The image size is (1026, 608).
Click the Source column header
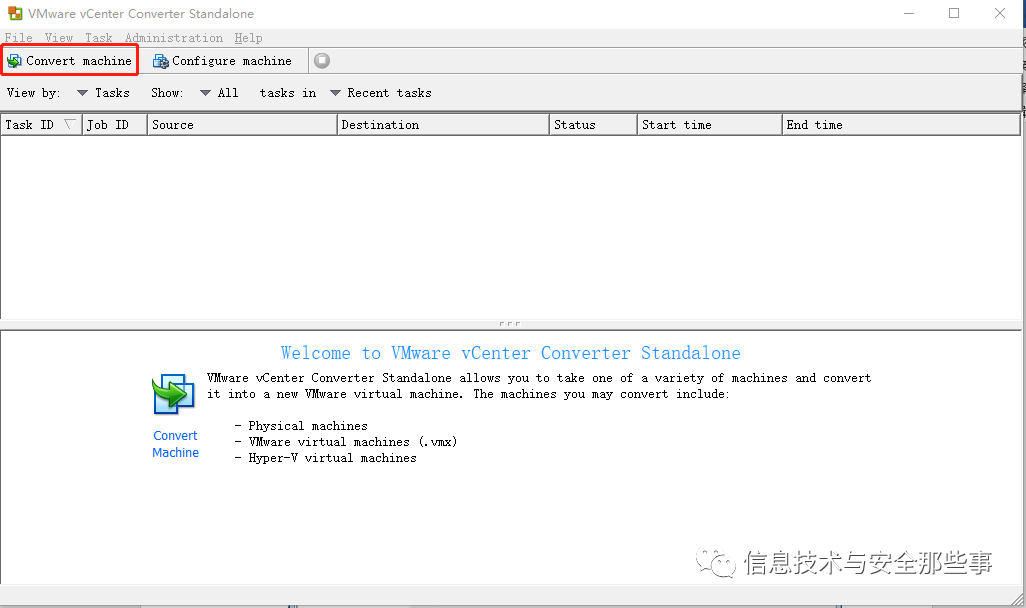click(242, 125)
